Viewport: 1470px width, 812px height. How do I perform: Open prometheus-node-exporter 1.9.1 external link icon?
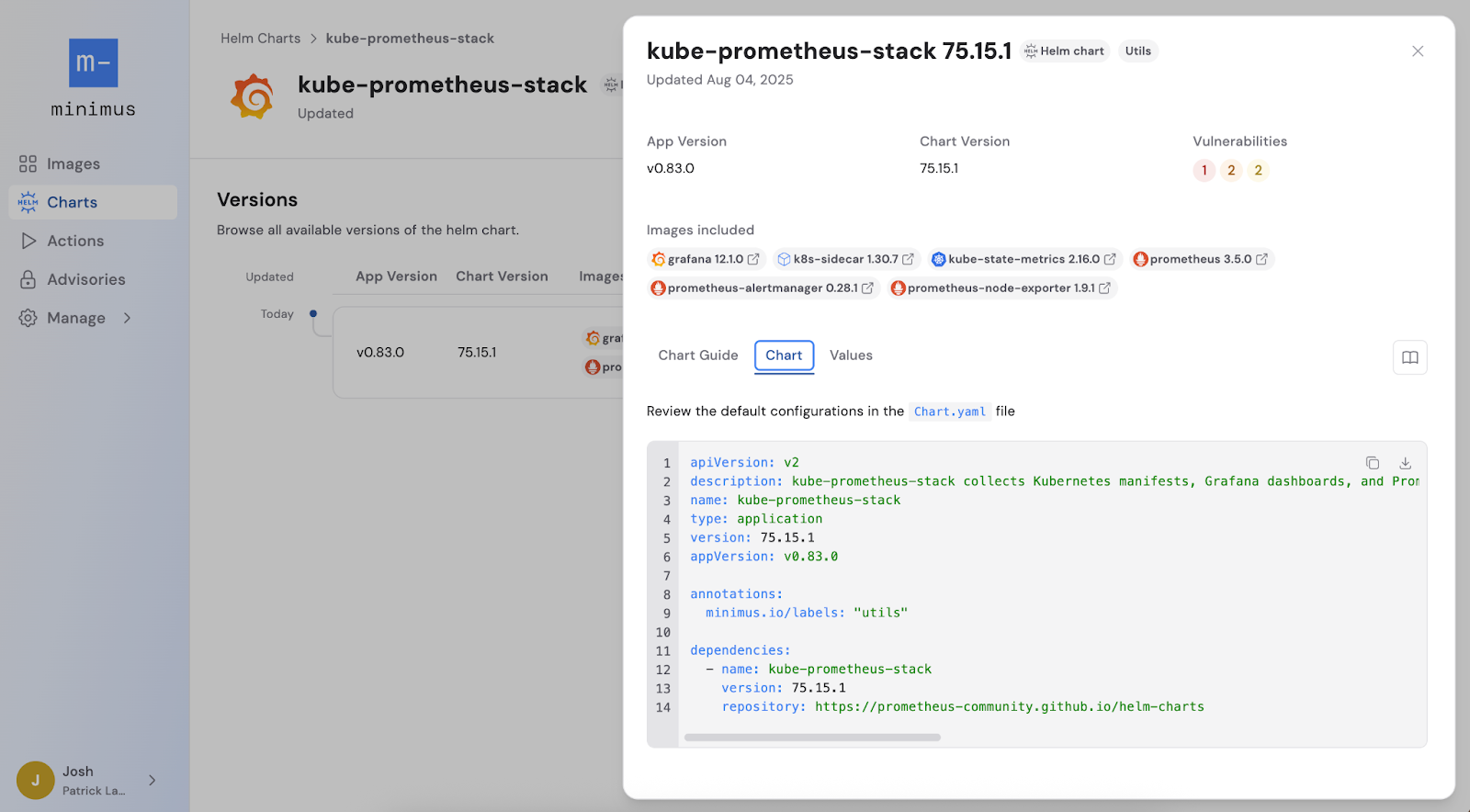click(x=1104, y=288)
